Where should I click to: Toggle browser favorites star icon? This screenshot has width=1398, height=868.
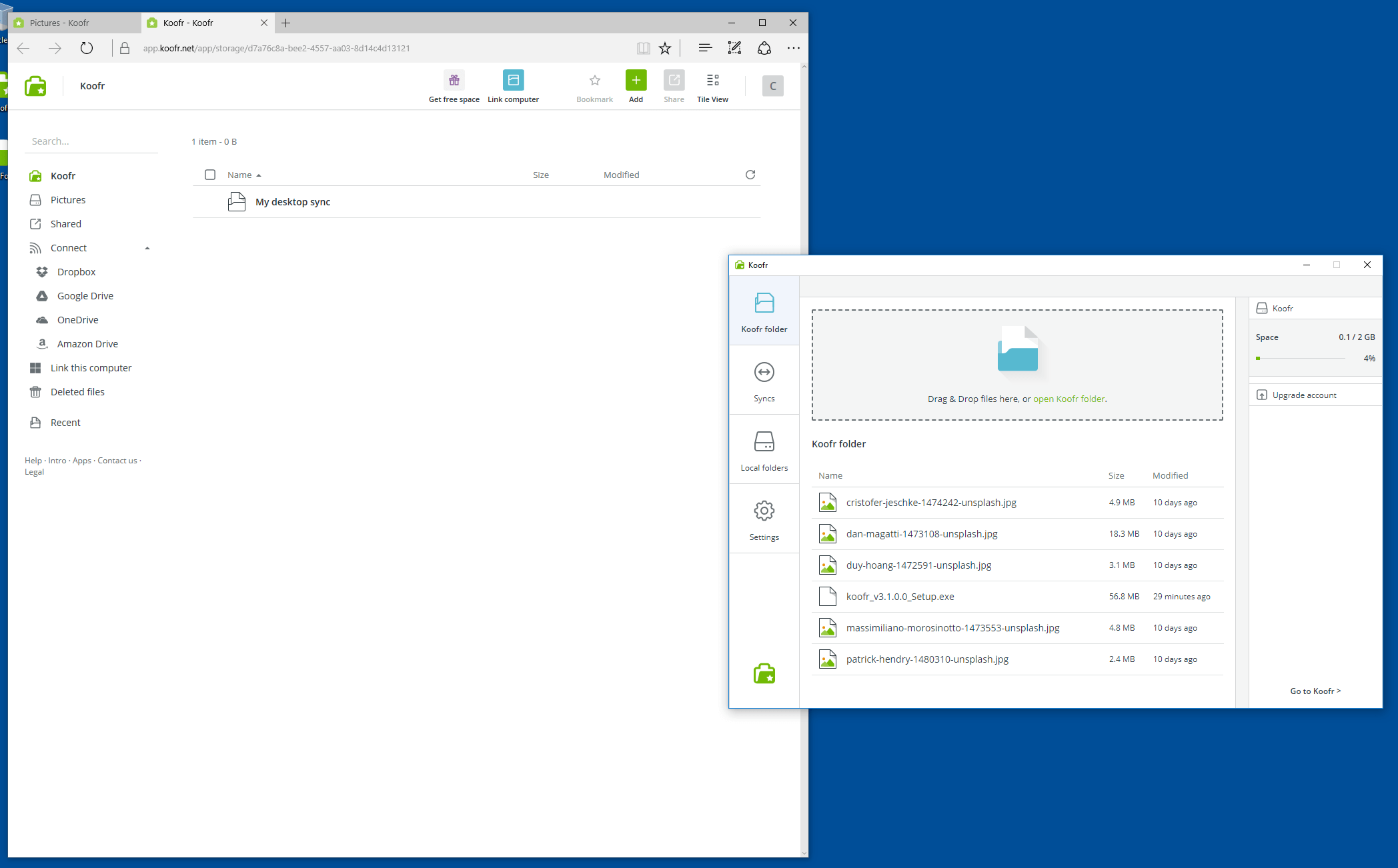[x=665, y=48]
